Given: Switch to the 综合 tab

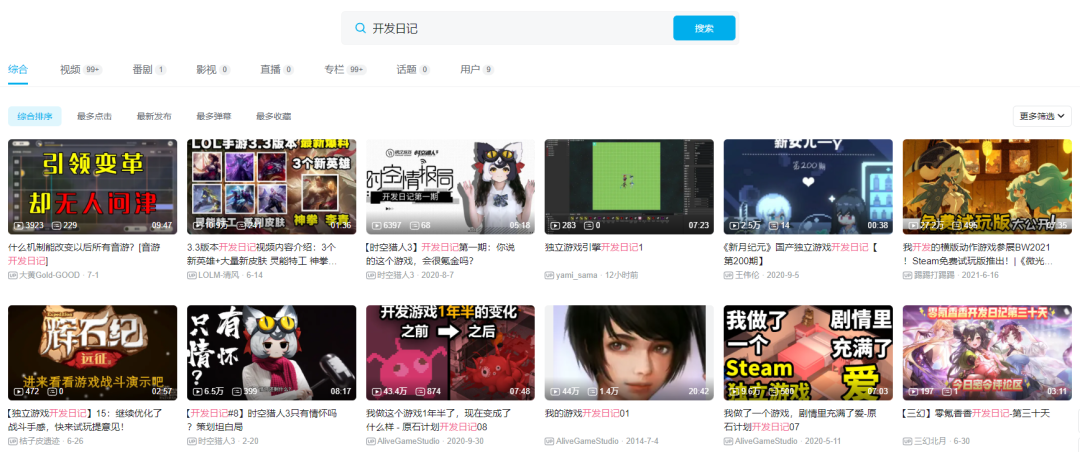Looking at the screenshot, I should point(18,70).
